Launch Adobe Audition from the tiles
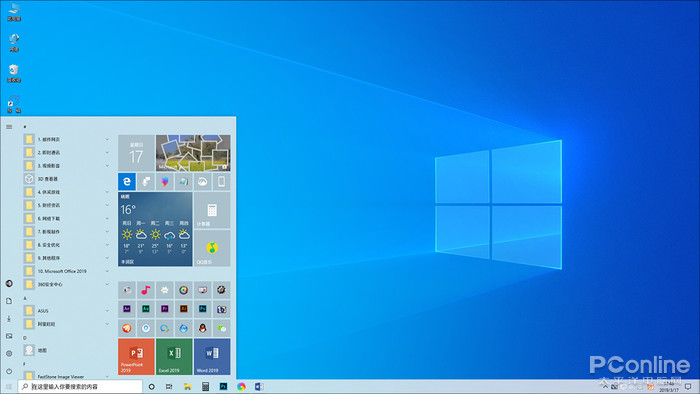Screen dimensions: 700x394 click(x=146, y=309)
